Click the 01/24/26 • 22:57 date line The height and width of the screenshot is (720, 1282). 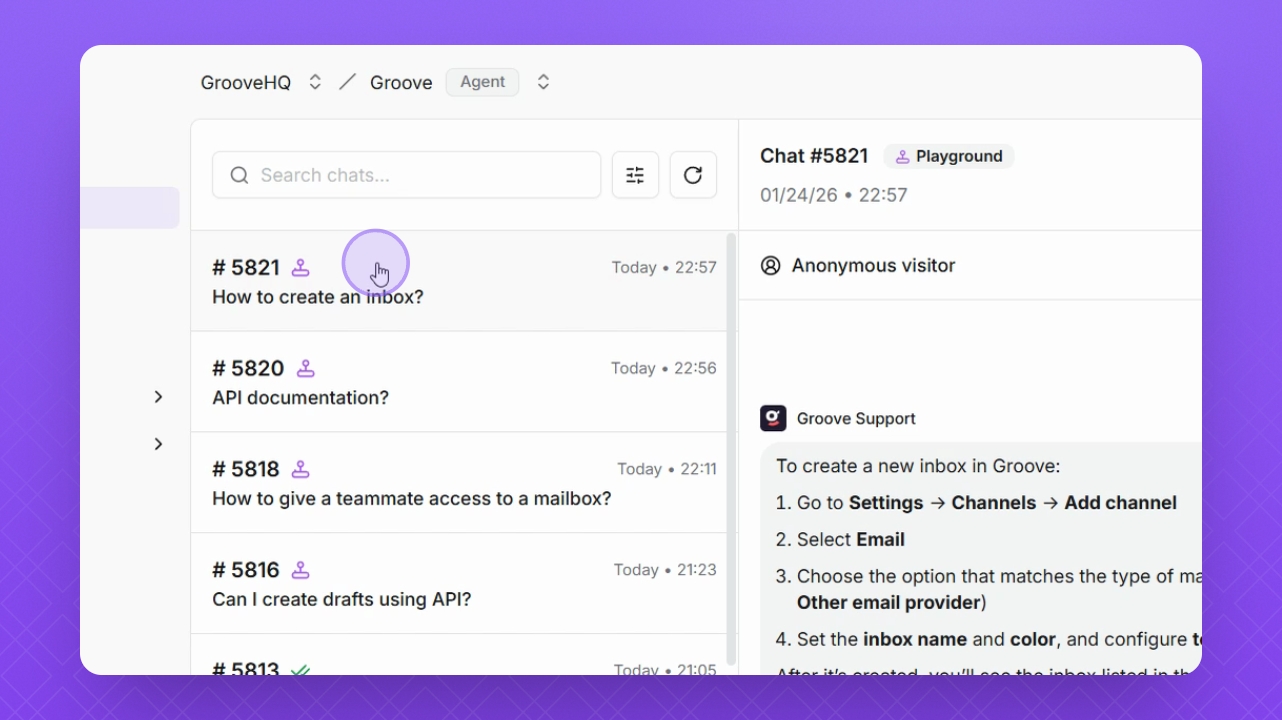pyautogui.click(x=834, y=195)
